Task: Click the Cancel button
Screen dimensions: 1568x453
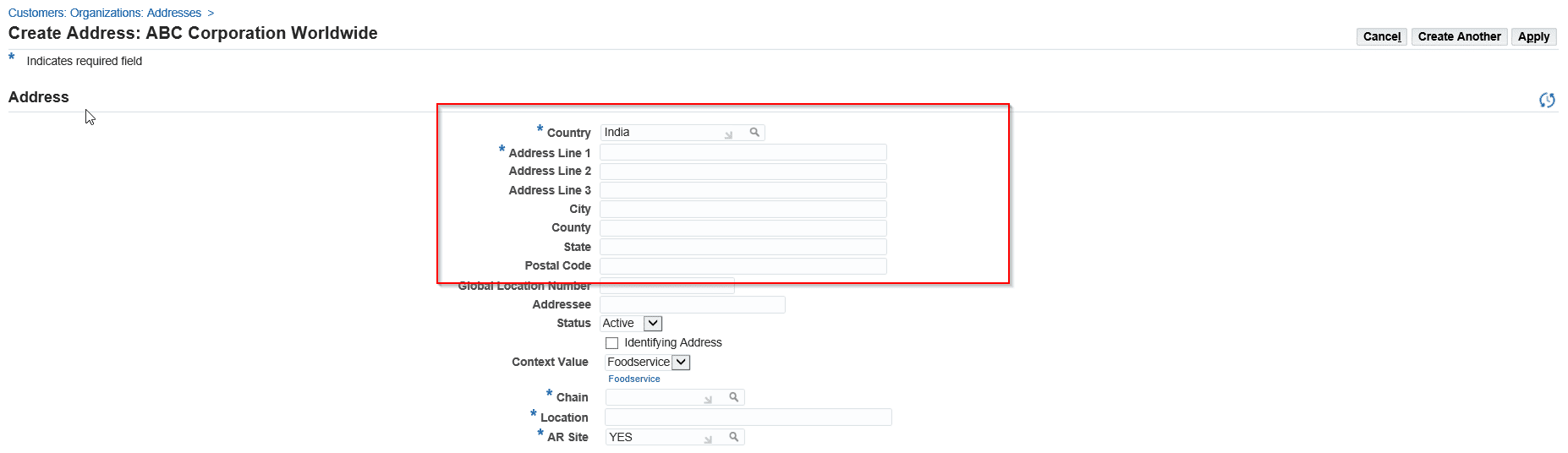Action: point(1382,36)
